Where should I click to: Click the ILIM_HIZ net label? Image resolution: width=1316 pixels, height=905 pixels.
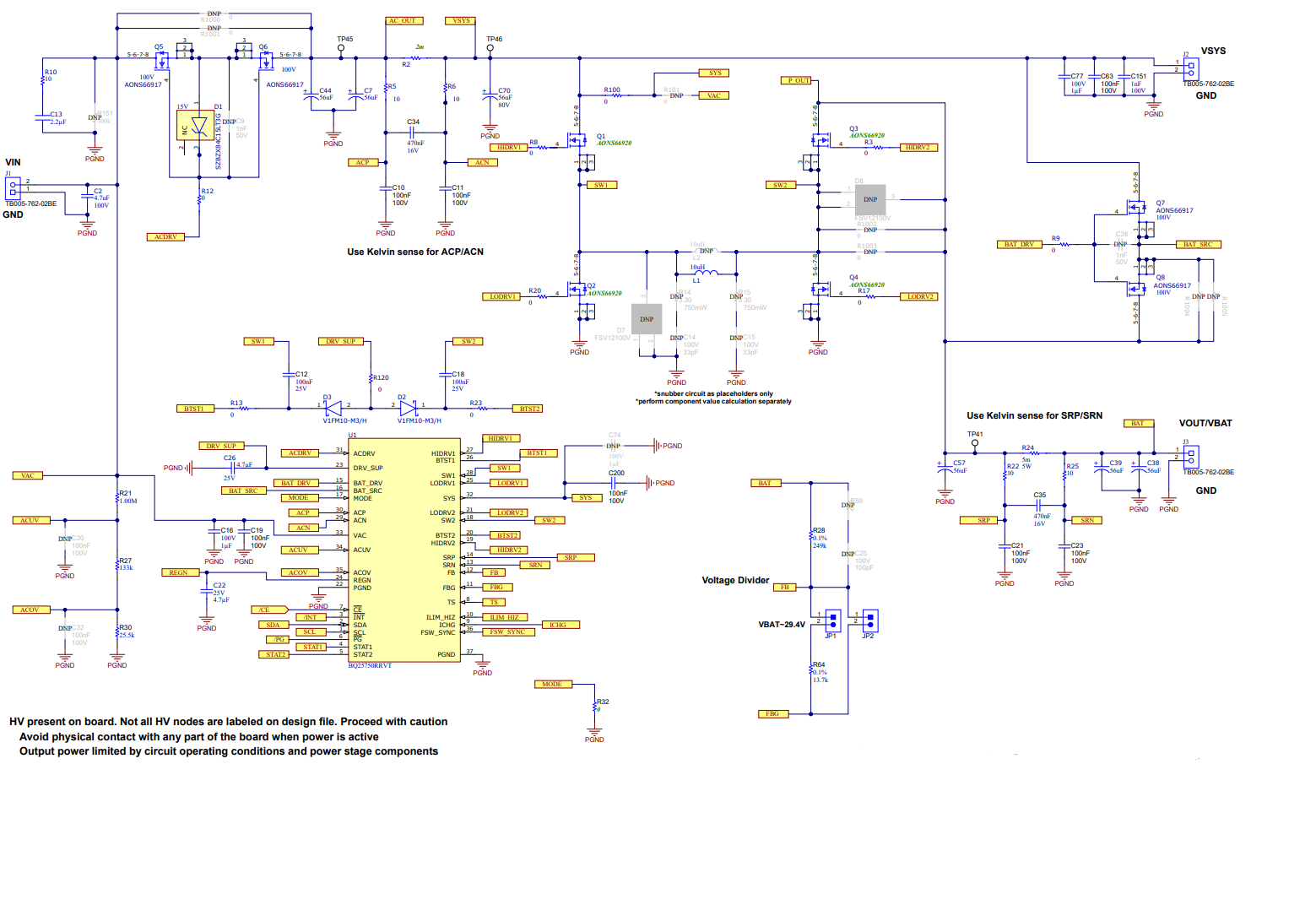click(505, 618)
